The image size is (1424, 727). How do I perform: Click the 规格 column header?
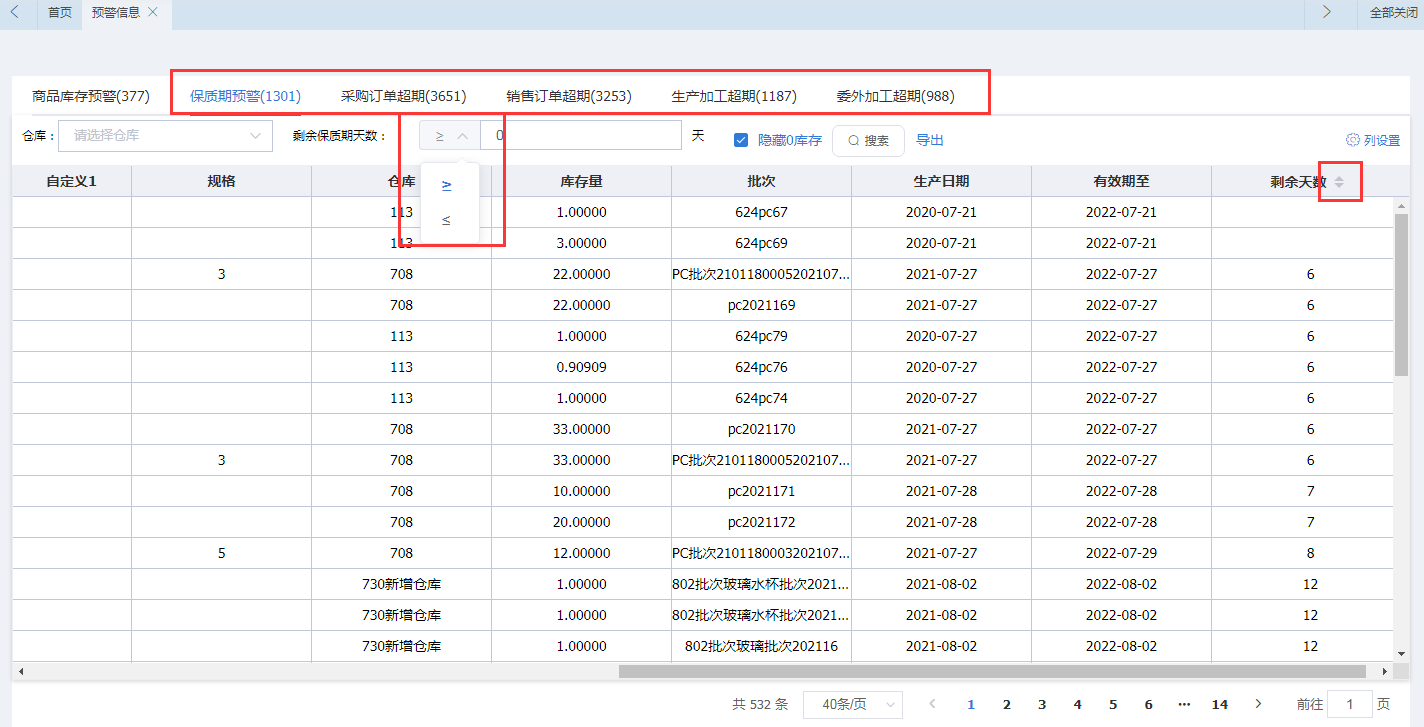click(x=221, y=182)
